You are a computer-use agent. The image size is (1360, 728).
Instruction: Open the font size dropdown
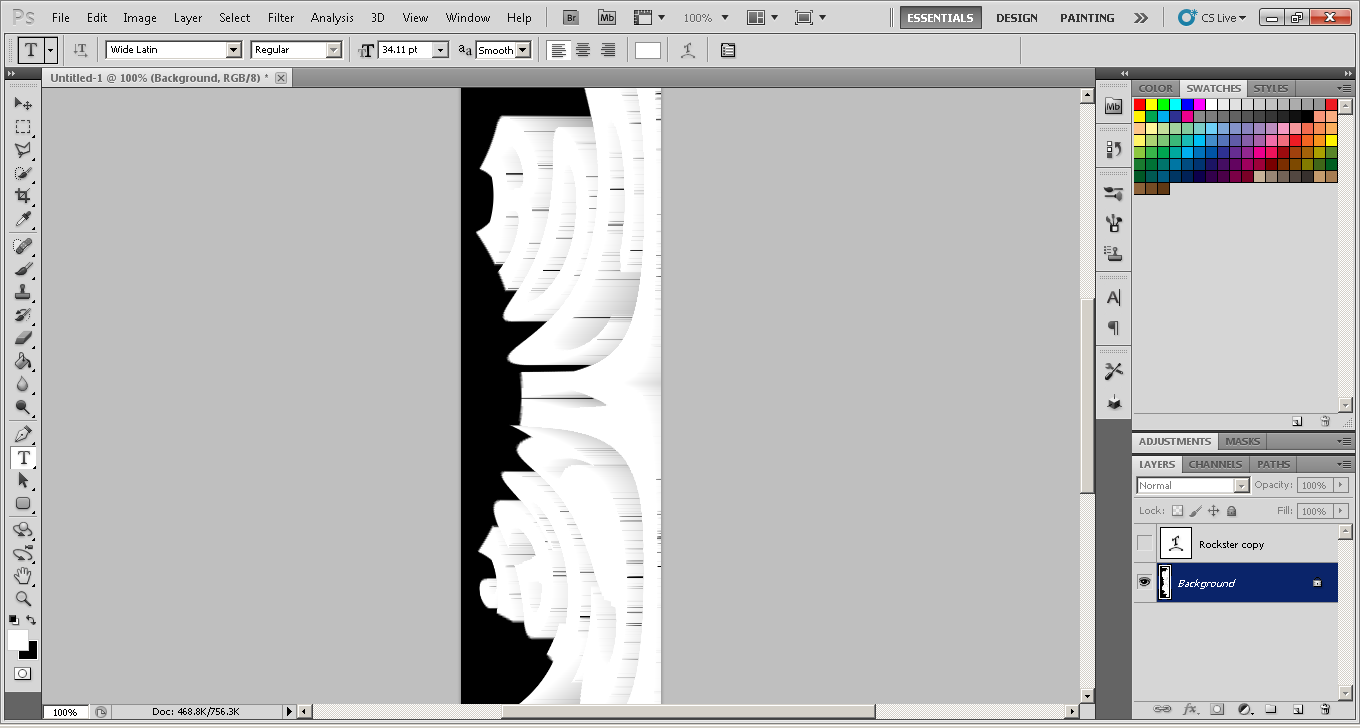[440, 50]
